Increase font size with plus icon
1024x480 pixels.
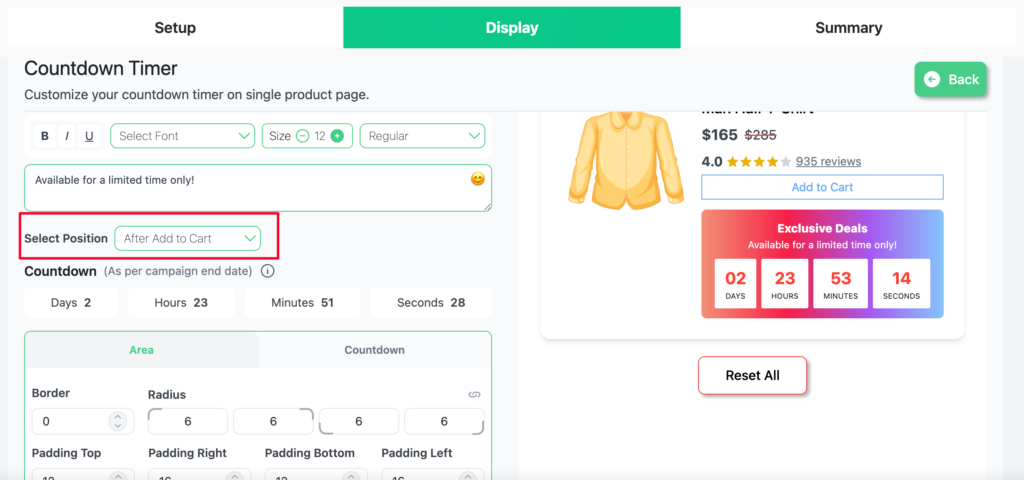[x=337, y=136]
